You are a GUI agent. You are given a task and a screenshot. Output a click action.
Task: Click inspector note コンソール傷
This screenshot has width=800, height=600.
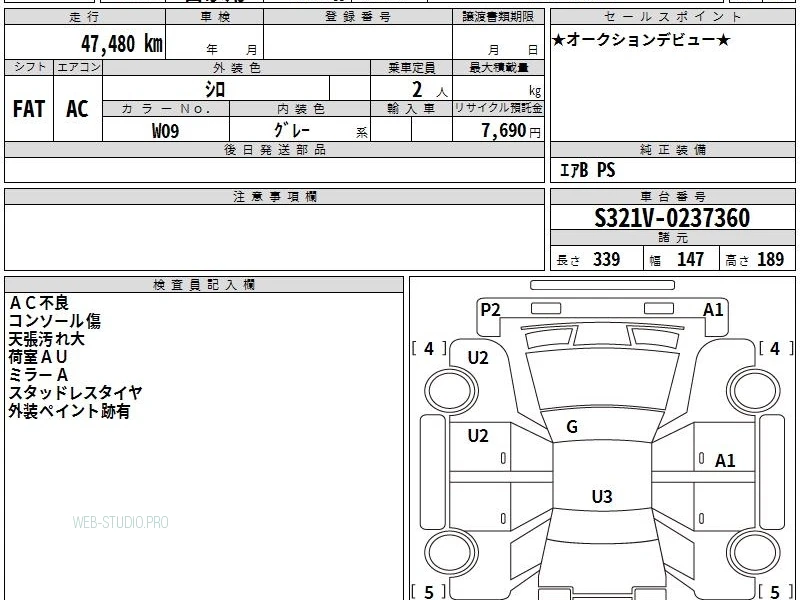point(55,321)
